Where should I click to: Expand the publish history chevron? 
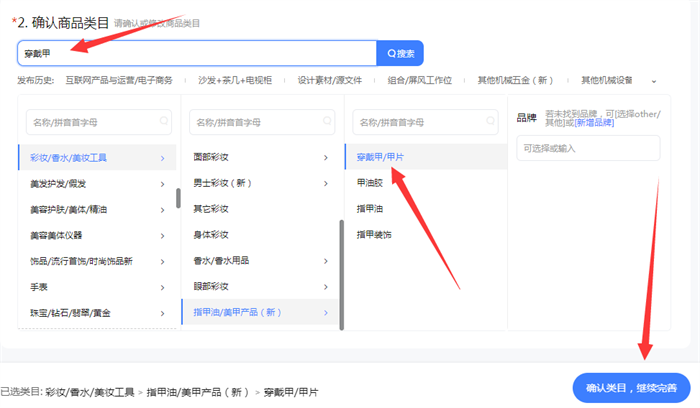click(654, 80)
